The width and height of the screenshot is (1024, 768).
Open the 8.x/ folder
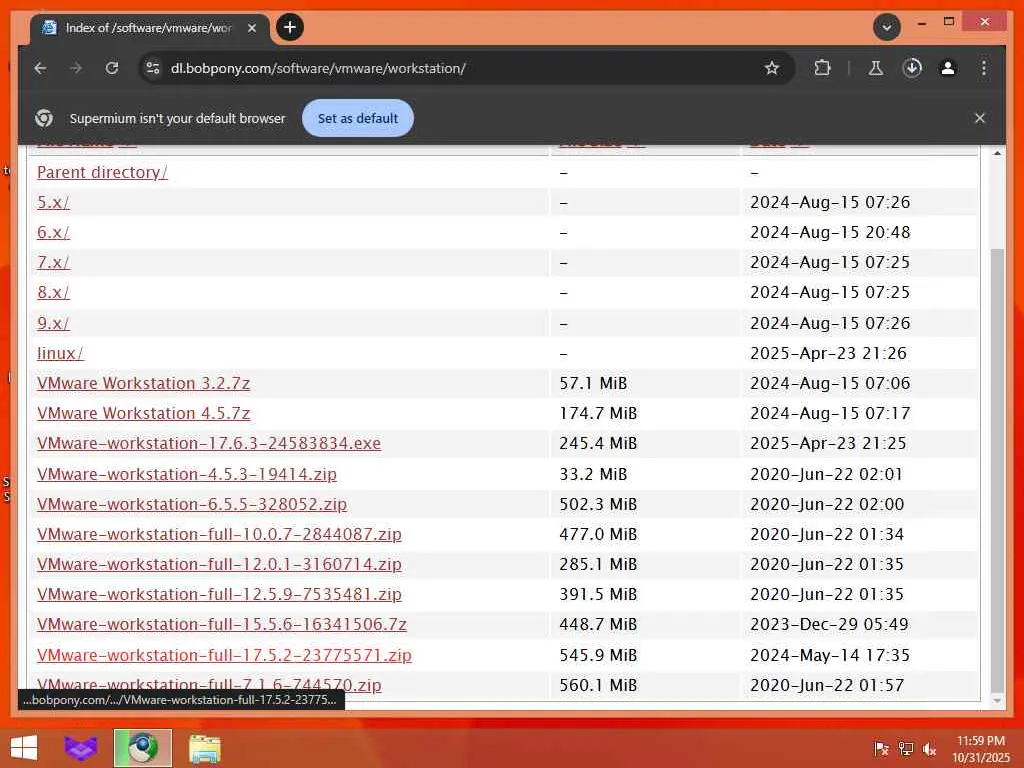[x=54, y=293]
